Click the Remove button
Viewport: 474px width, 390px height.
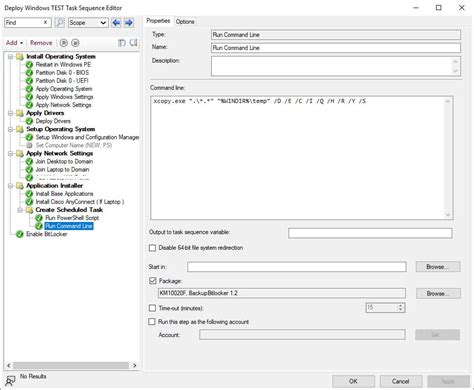click(x=41, y=43)
